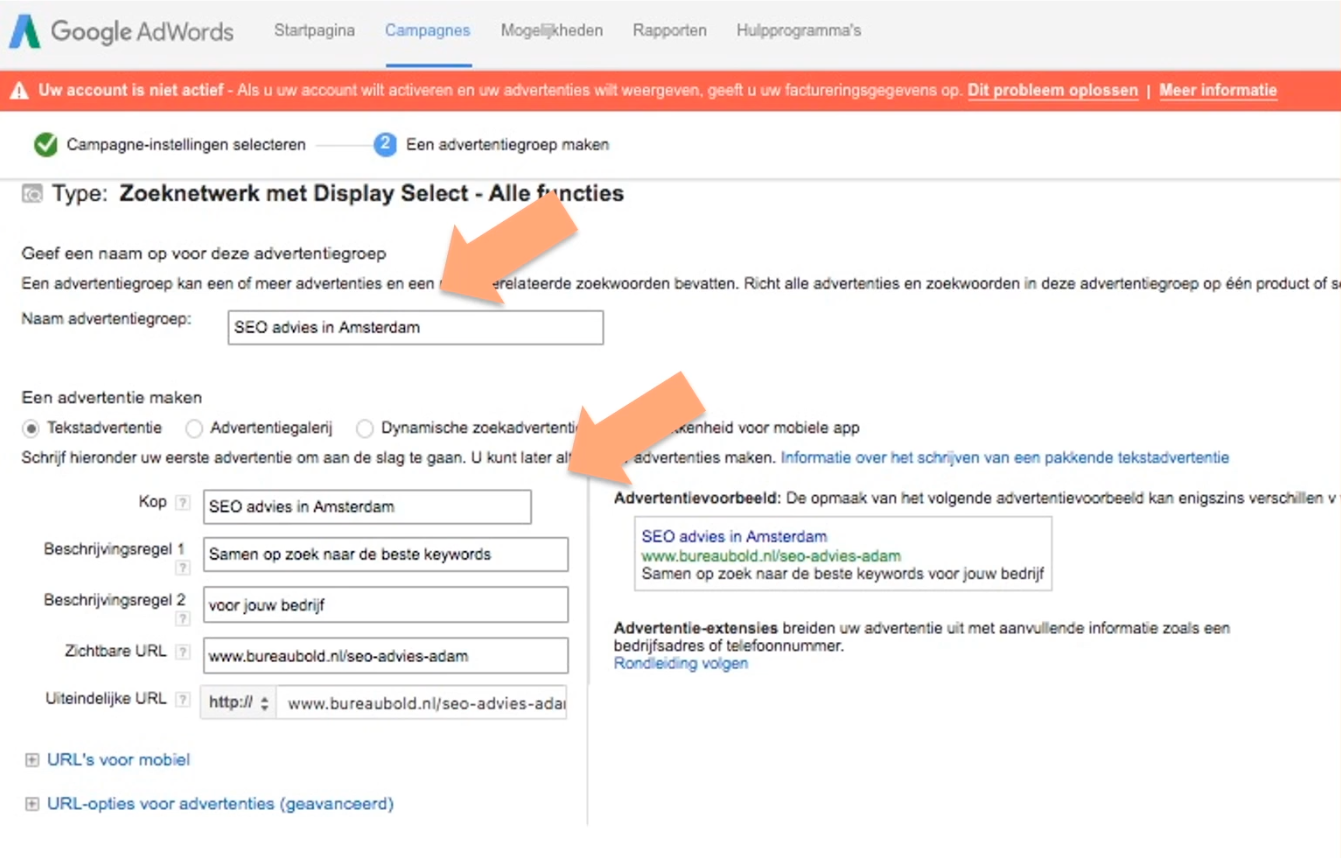Open the Zichtbare URL help icon
The width and height of the screenshot is (1341, 858).
tap(182, 652)
